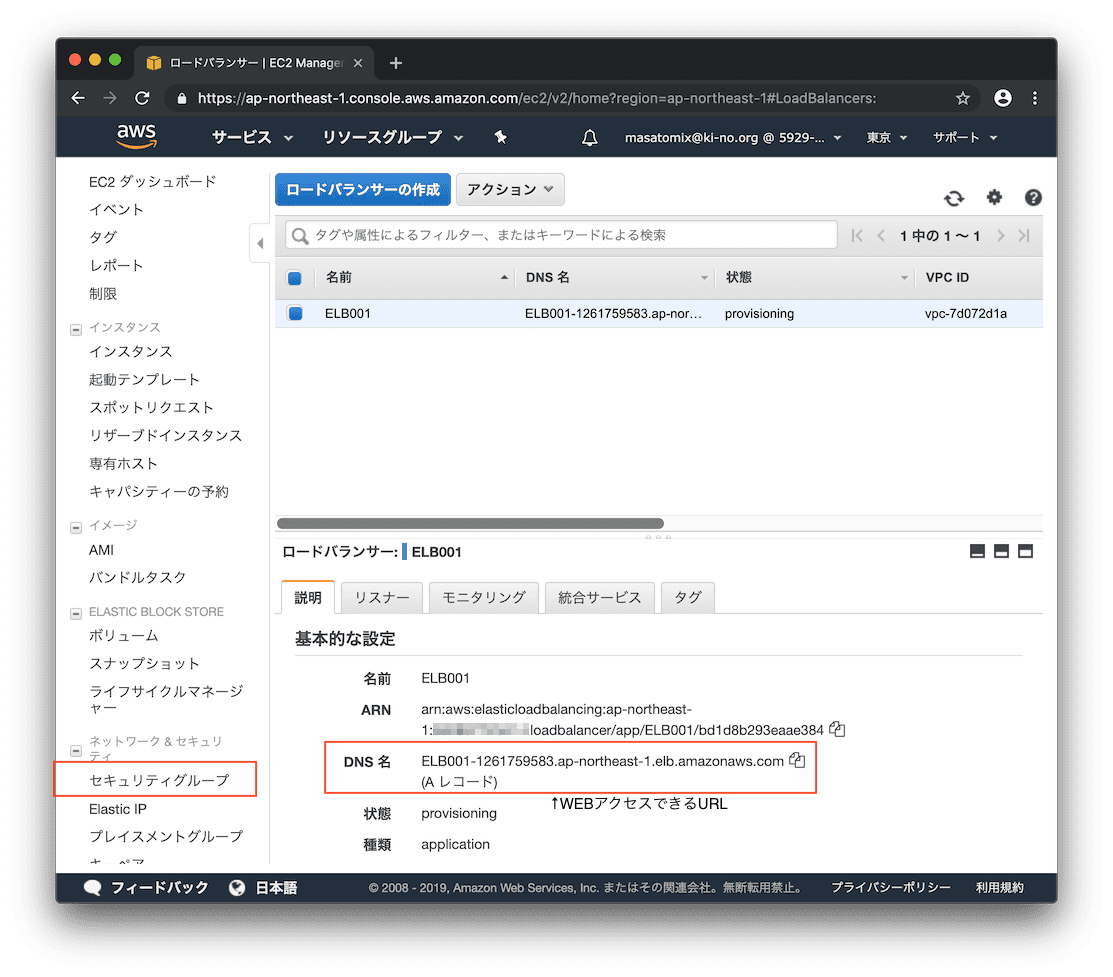Click the globe language icon in footer
1113x977 pixels.
237,888
